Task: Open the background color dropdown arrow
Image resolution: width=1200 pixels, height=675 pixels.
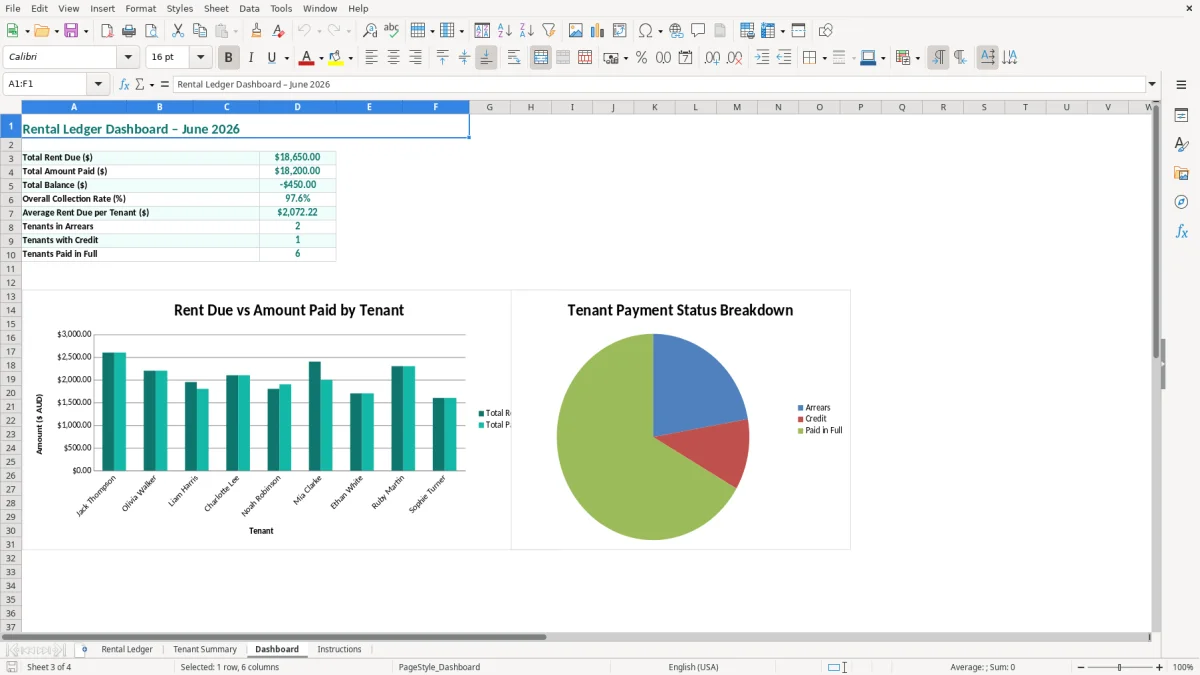Action: [x=350, y=59]
